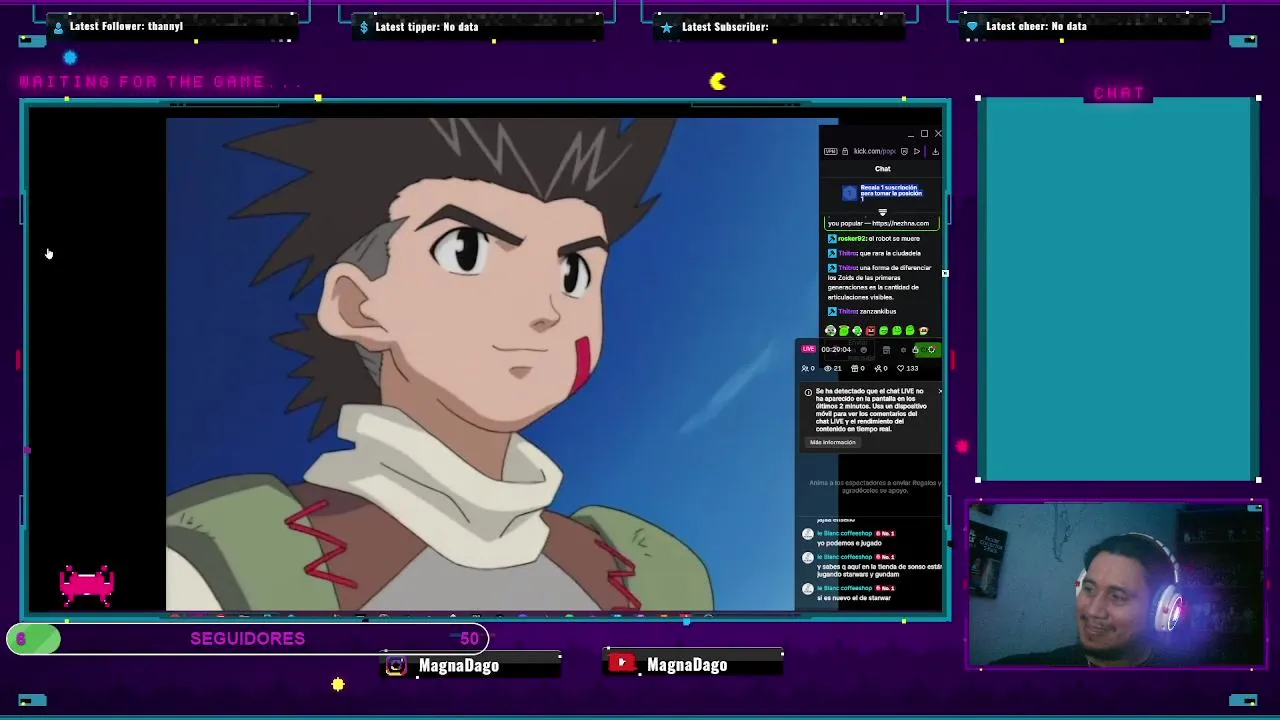Click the kick.com address bar field

[875, 151]
